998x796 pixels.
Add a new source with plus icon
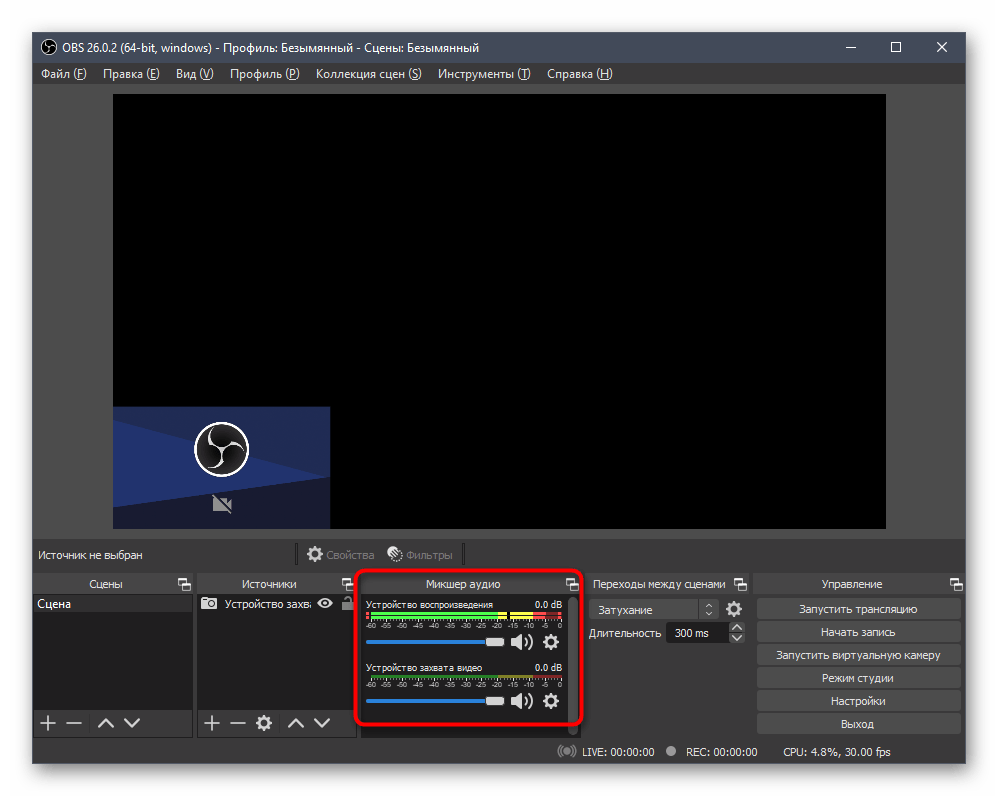[x=211, y=723]
